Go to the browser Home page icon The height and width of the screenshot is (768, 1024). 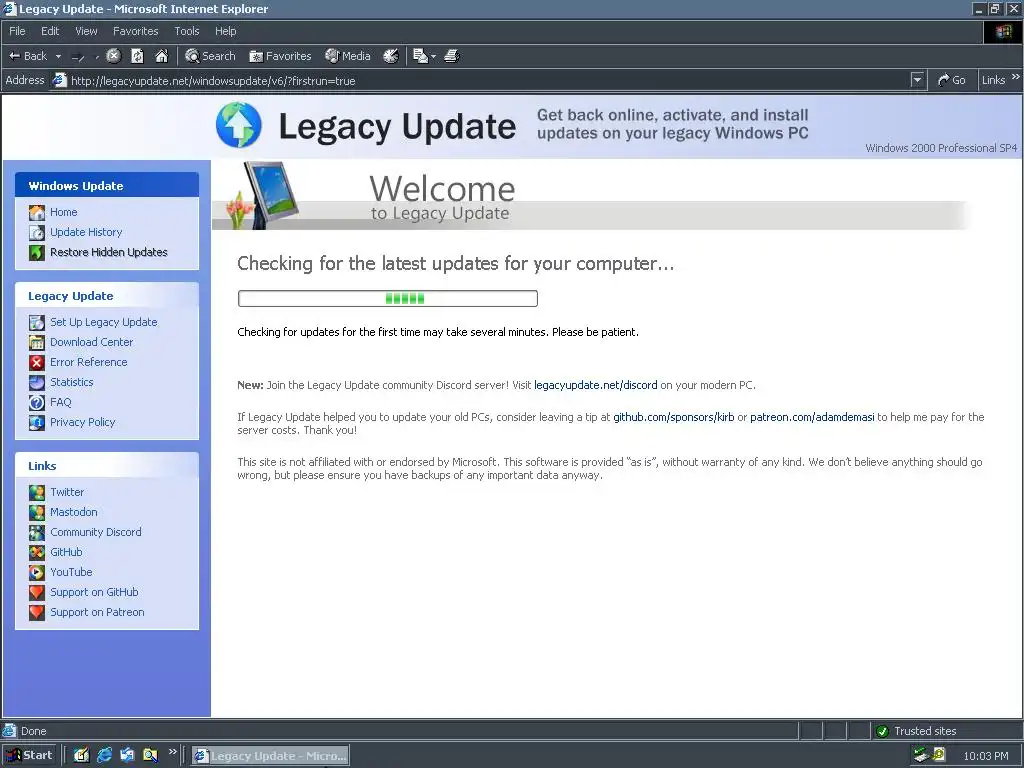tap(161, 56)
